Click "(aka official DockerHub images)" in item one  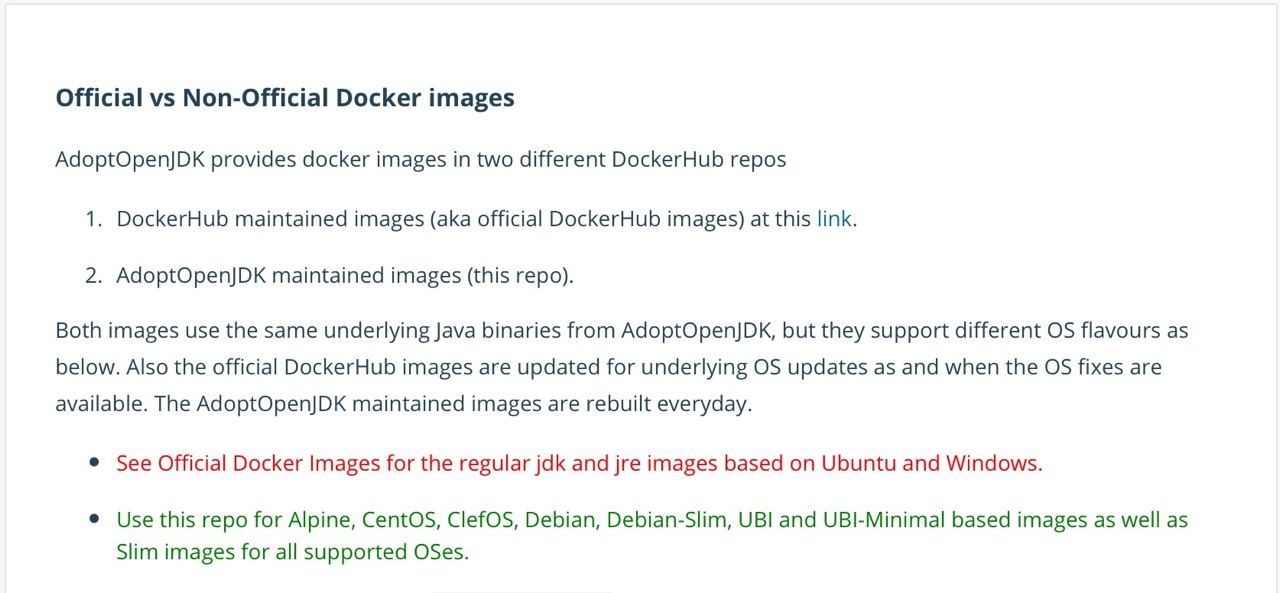pos(587,219)
